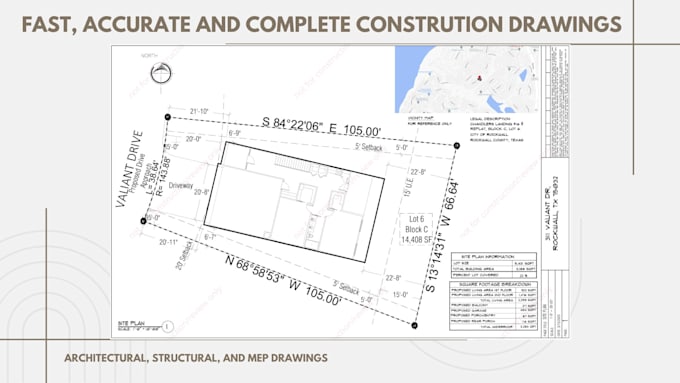
Task: Click the northeast property corner point
Action: 457,146
